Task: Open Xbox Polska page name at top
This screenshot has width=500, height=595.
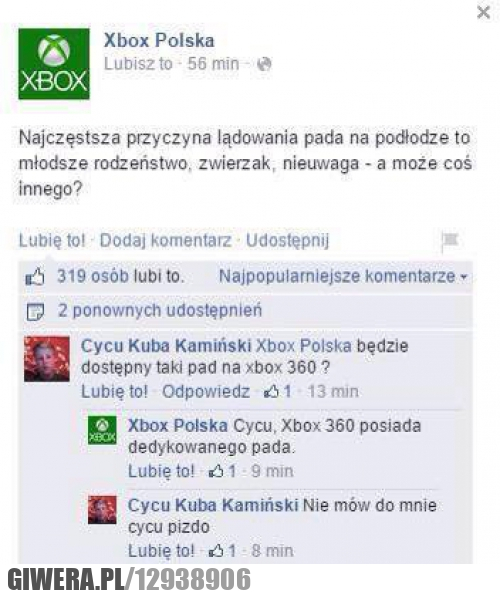Action: tap(159, 41)
